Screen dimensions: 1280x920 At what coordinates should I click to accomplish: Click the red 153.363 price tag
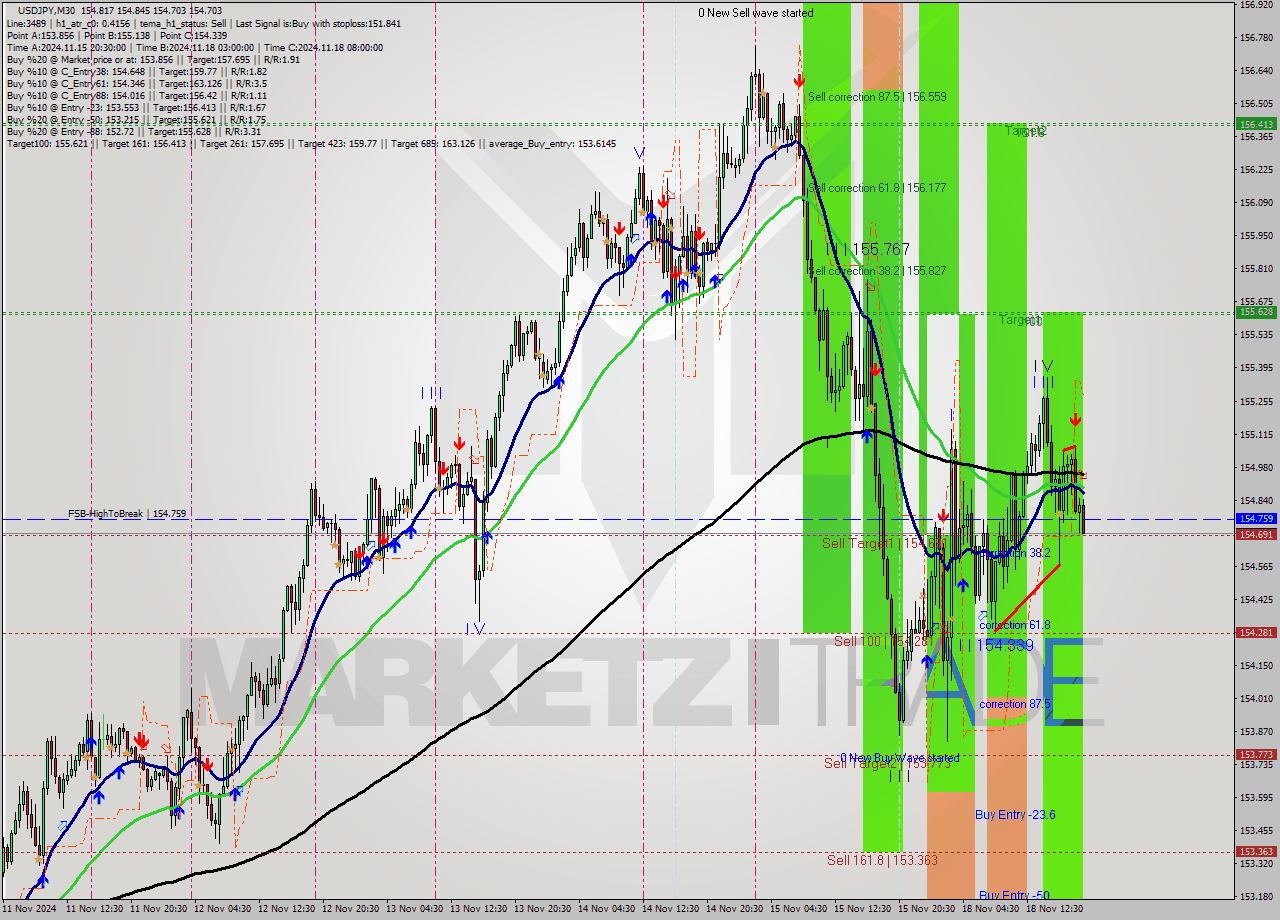click(1256, 852)
